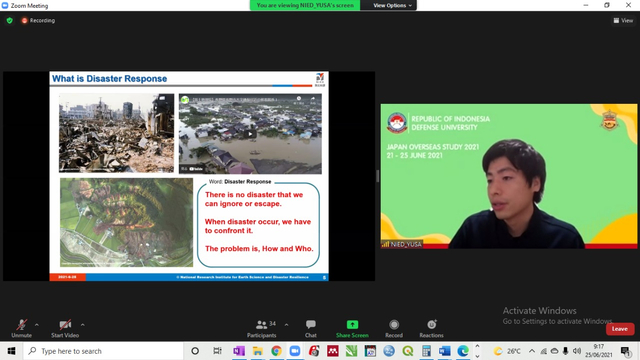Open the weather 26°C widget
This screenshot has width=640, height=360.
(507, 351)
